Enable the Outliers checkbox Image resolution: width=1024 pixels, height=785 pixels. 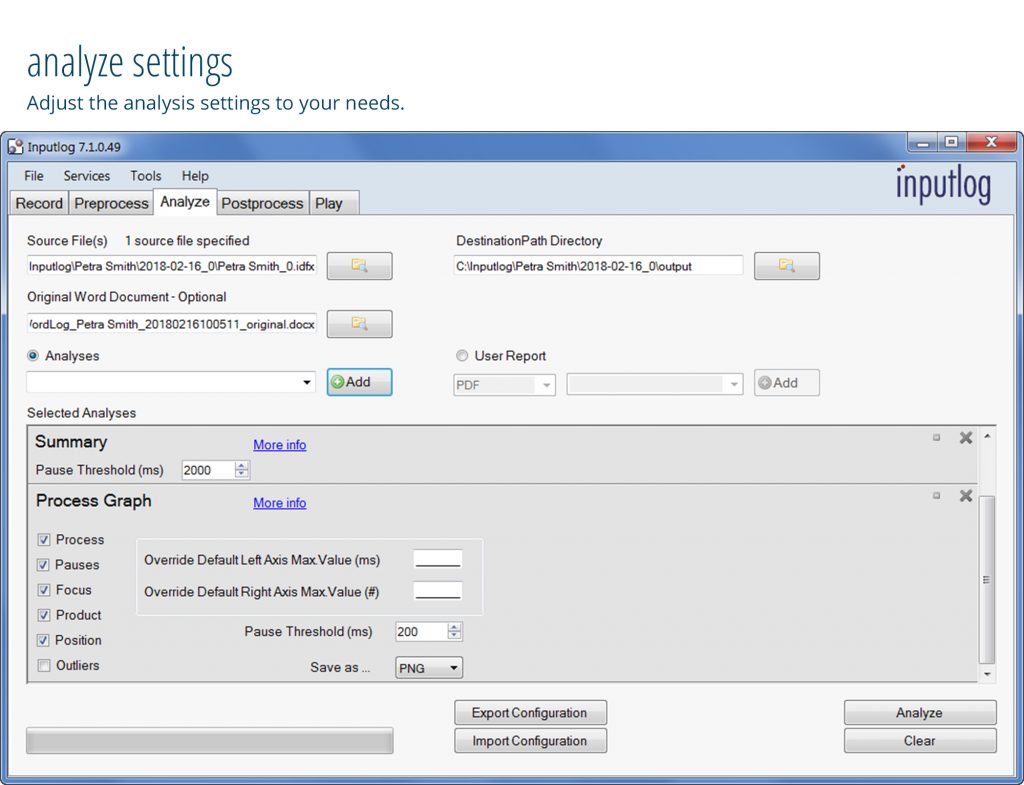coord(44,666)
